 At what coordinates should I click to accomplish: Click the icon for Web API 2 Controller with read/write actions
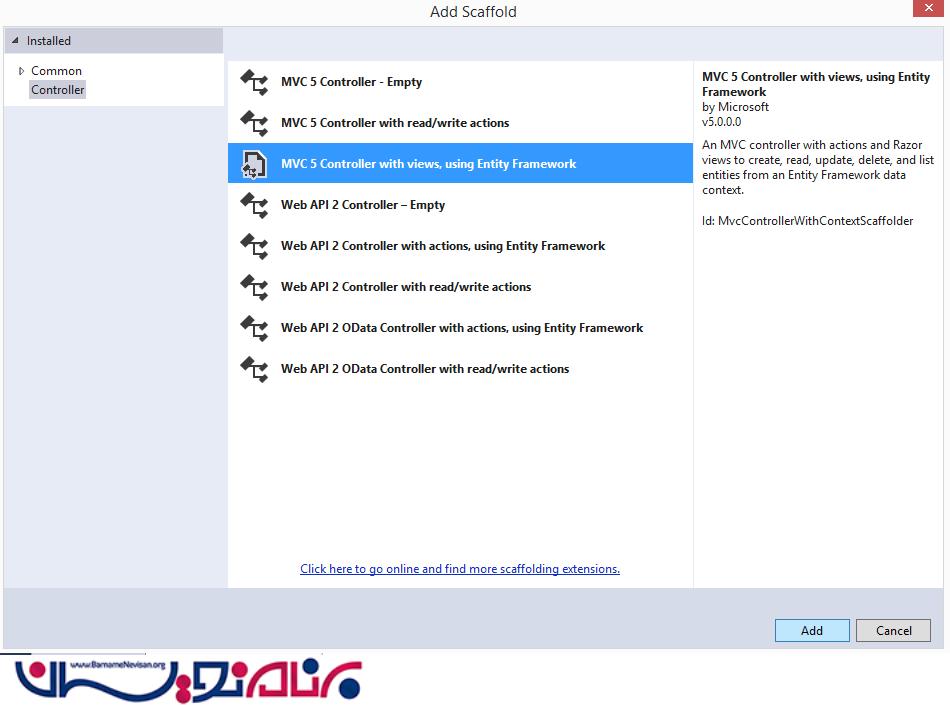click(x=254, y=287)
